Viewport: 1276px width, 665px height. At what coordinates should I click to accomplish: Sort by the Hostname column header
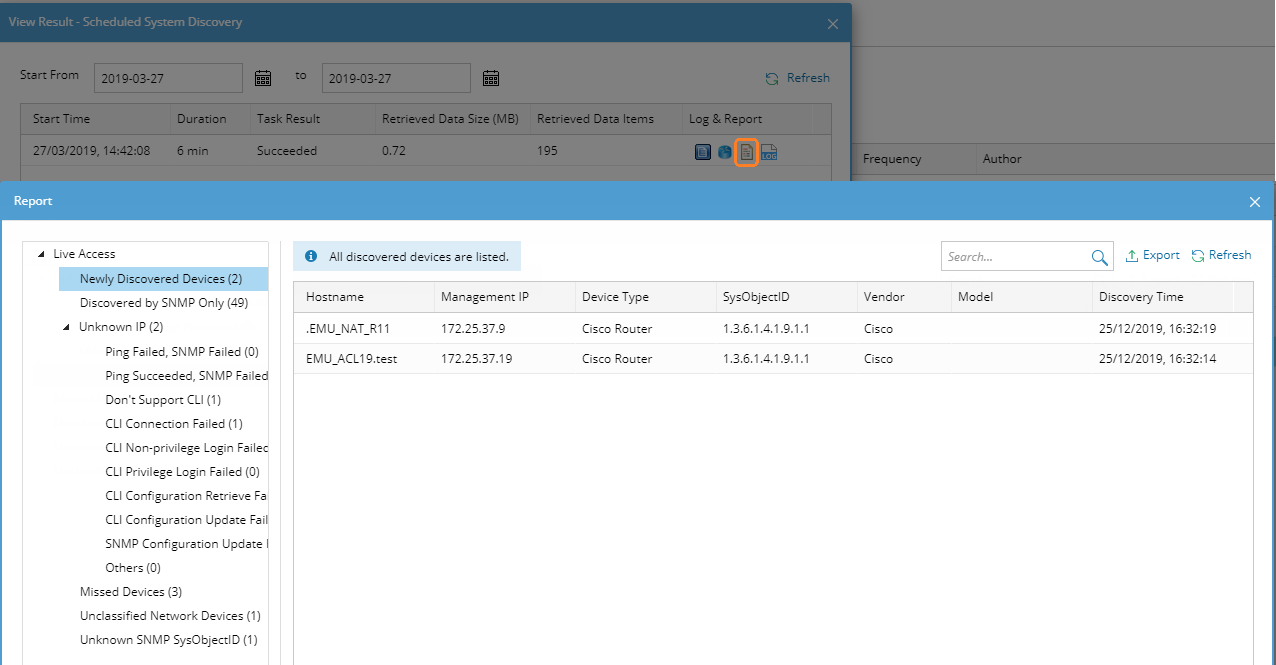coord(335,297)
